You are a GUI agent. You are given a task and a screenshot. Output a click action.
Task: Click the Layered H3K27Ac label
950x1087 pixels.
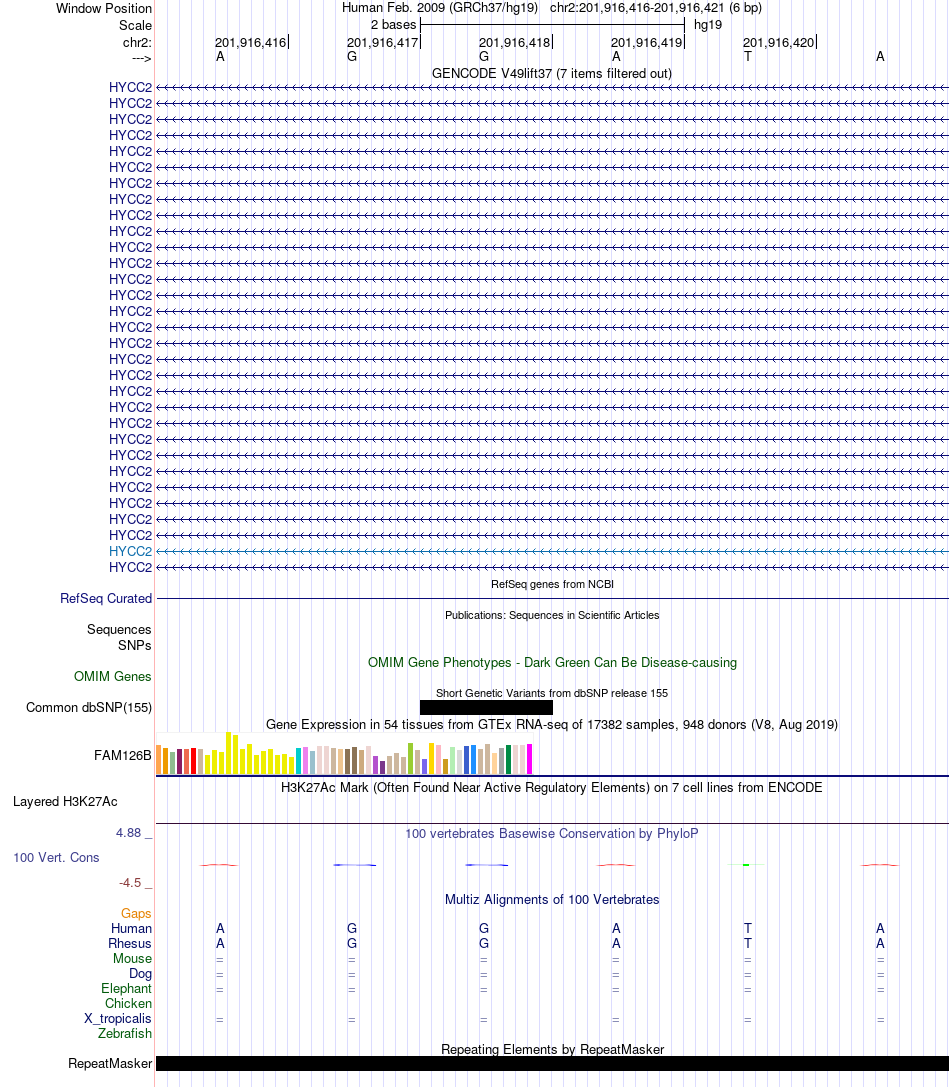point(65,802)
